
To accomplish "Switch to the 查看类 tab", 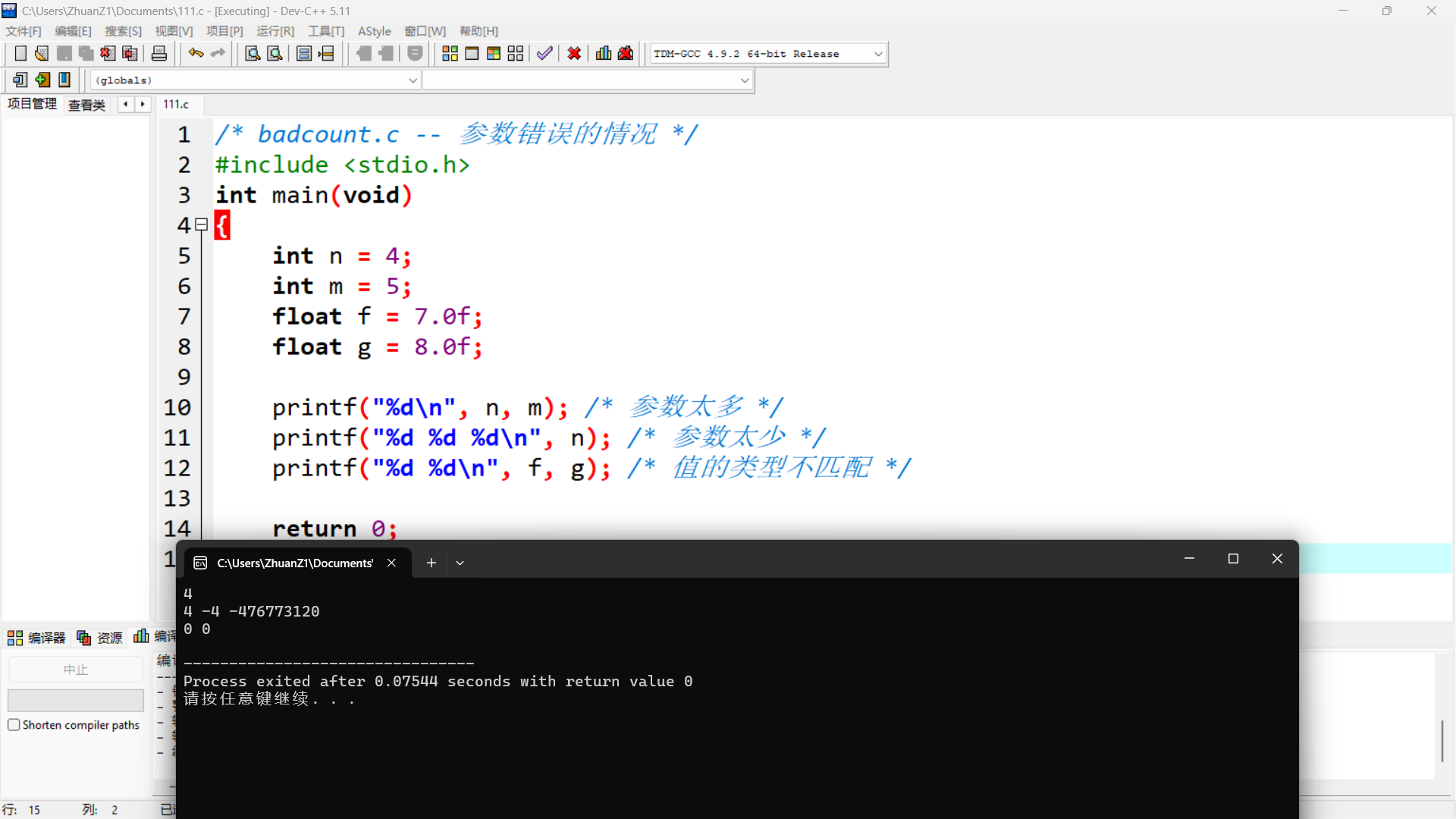I will (x=86, y=105).
